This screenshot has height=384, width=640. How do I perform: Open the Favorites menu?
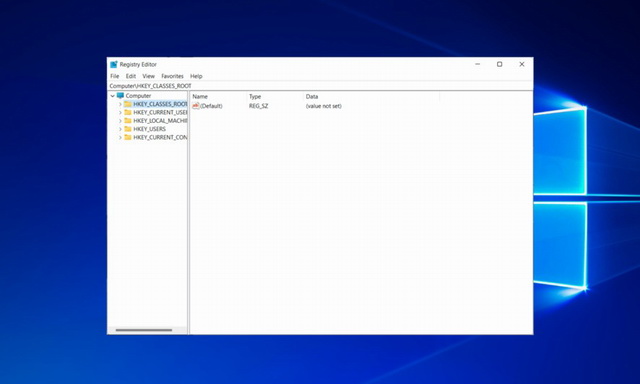172,76
